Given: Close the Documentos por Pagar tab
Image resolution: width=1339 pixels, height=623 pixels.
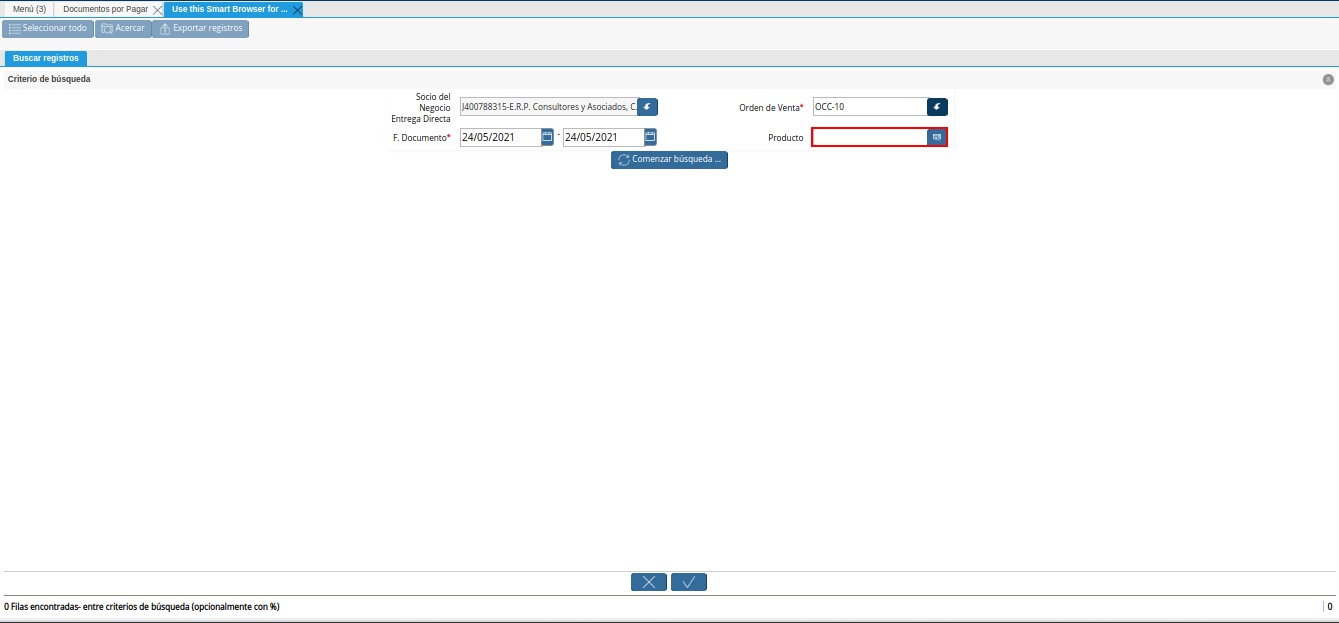Looking at the screenshot, I should click(x=158, y=9).
